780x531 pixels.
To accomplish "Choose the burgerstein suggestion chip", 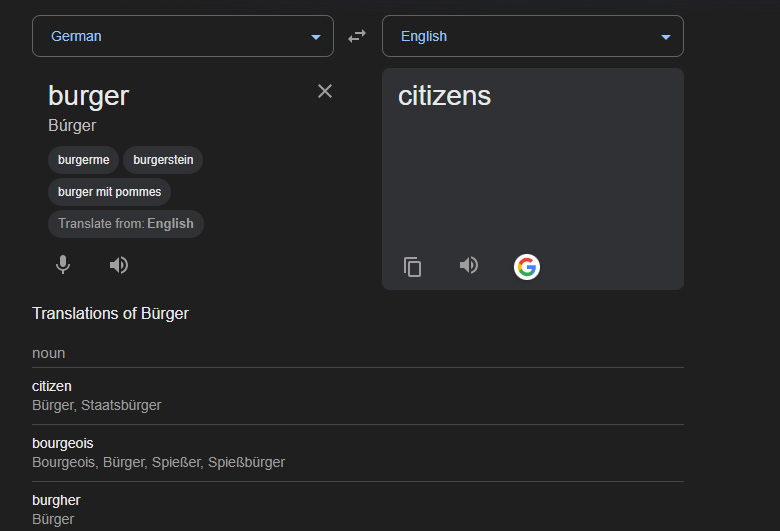I will [x=163, y=160].
